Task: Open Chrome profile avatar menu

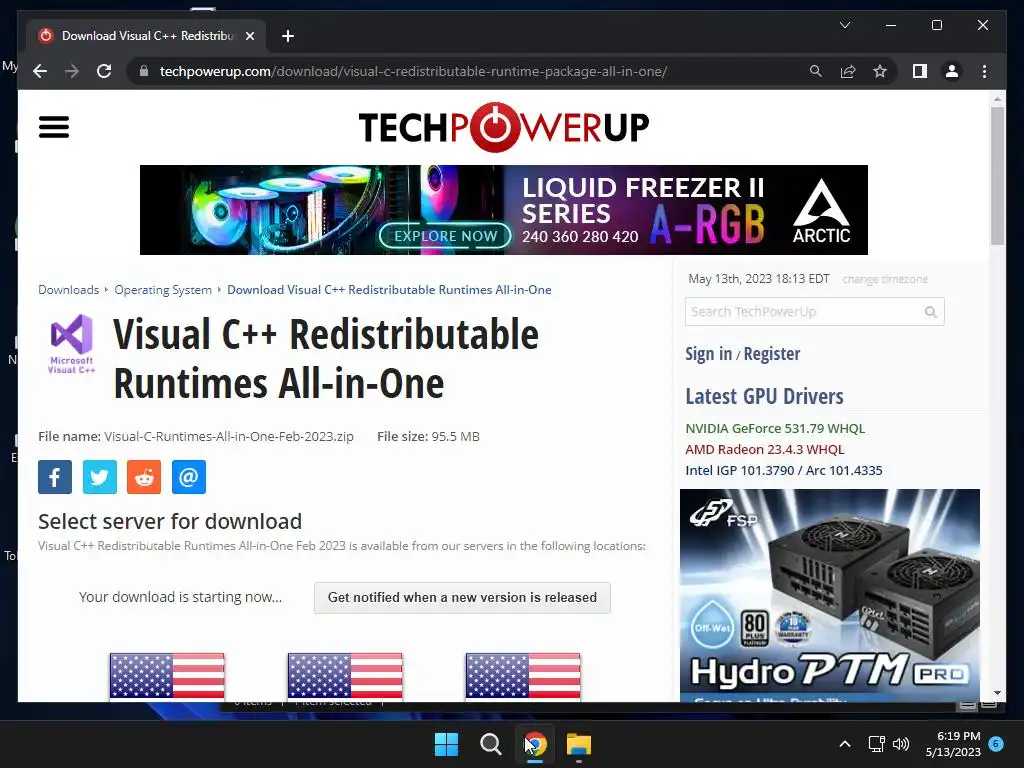Action: click(x=952, y=71)
